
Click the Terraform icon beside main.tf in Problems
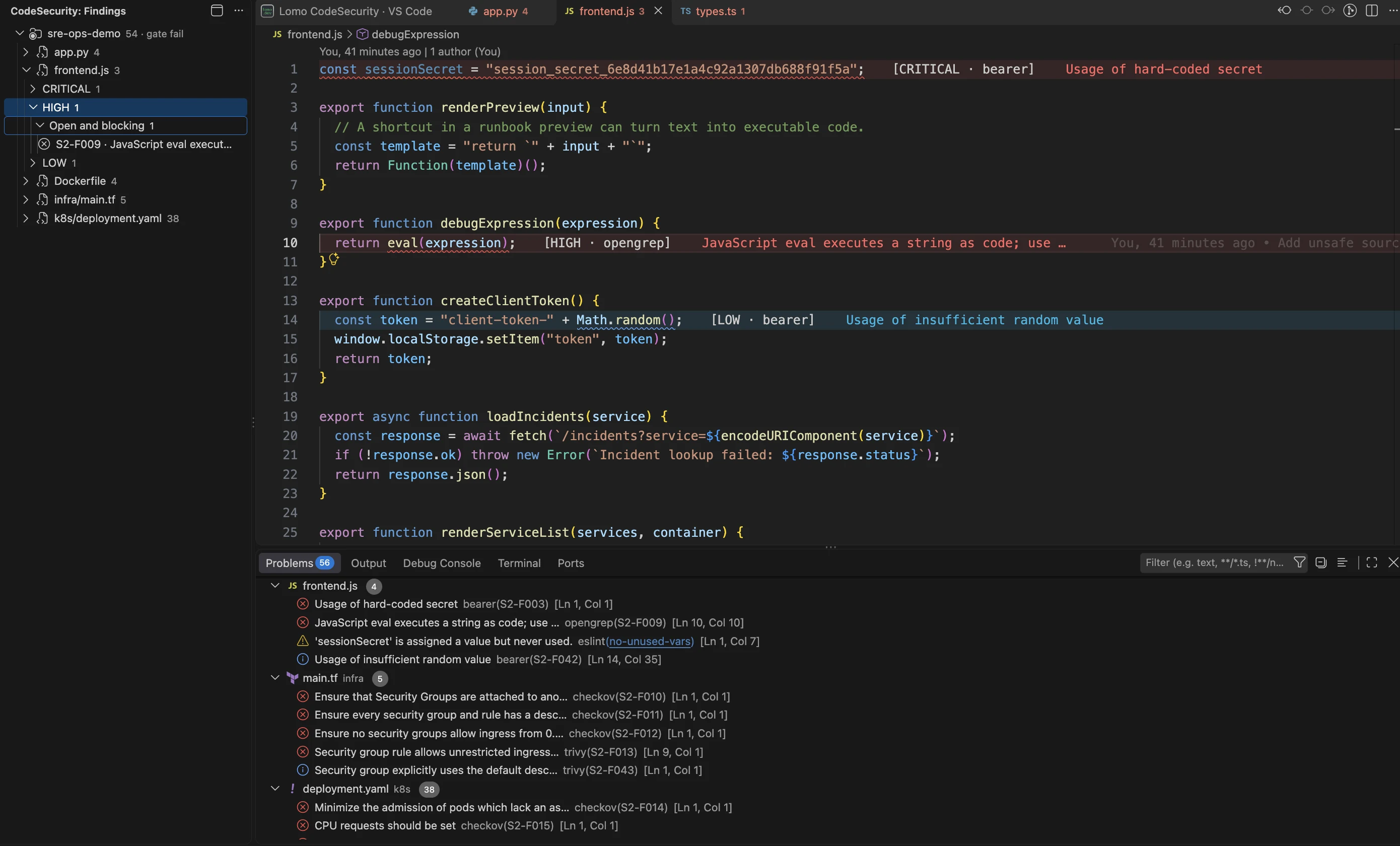(293, 677)
